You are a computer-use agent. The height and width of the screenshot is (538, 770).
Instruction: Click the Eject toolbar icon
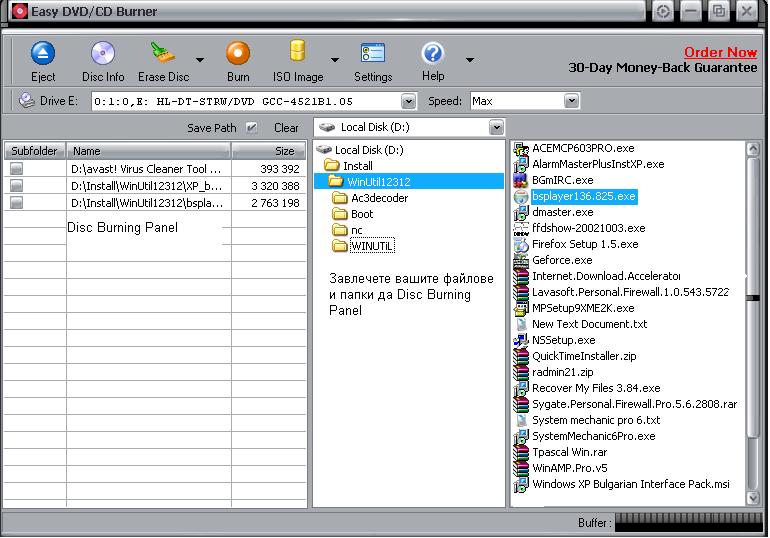pyautogui.click(x=43, y=53)
